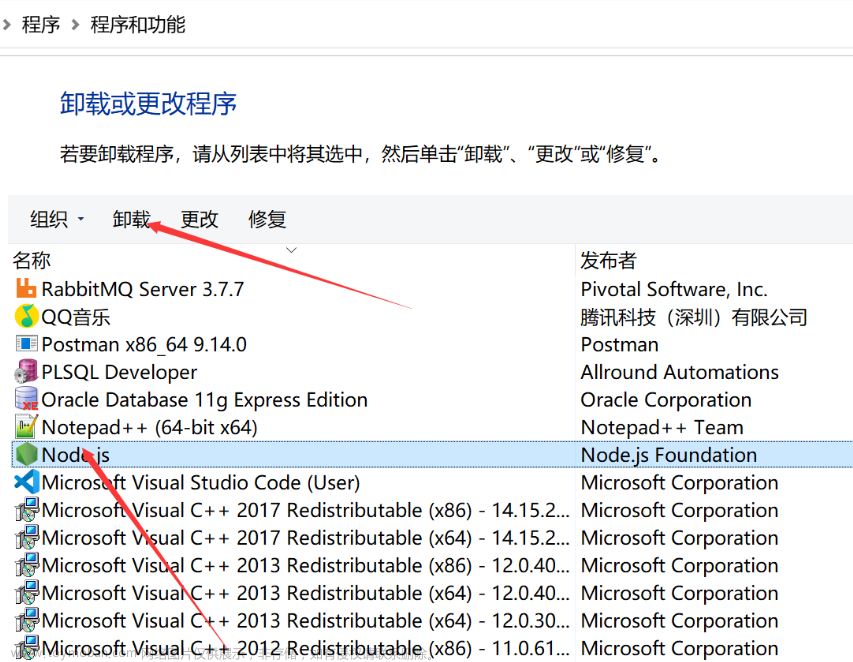853x662 pixels.
Task: Select the PLSQL Developer icon
Action: 26,372
